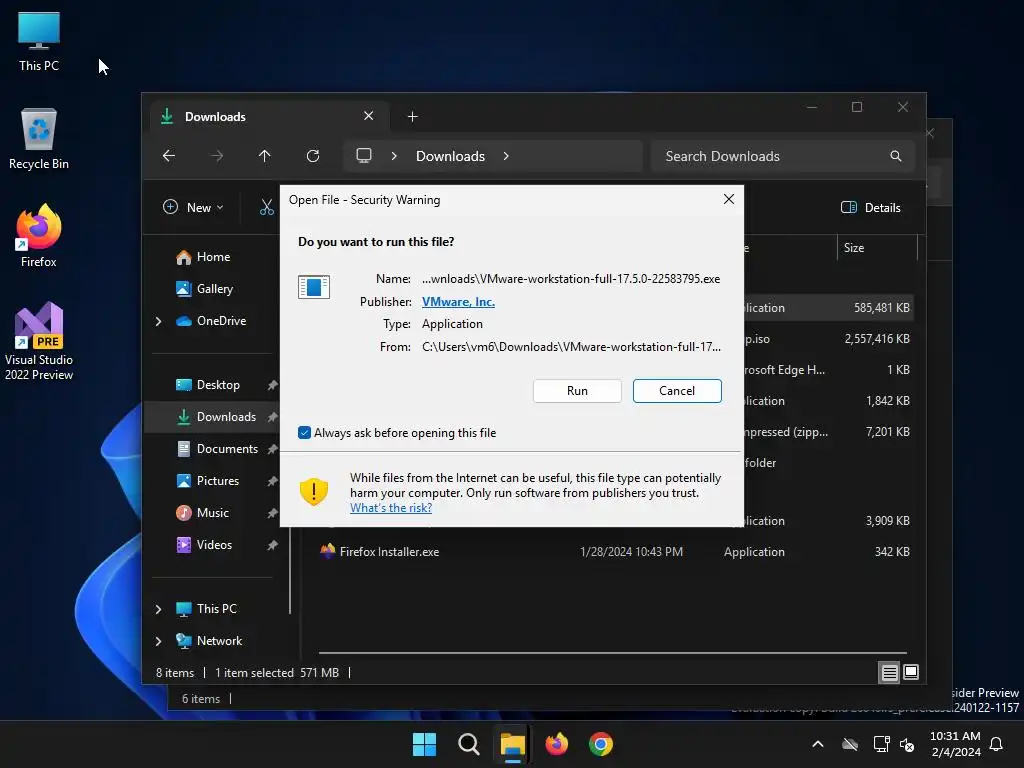Click the pin icon beside Desktop
The image size is (1024, 768).
pyautogui.click(x=272, y=385)
